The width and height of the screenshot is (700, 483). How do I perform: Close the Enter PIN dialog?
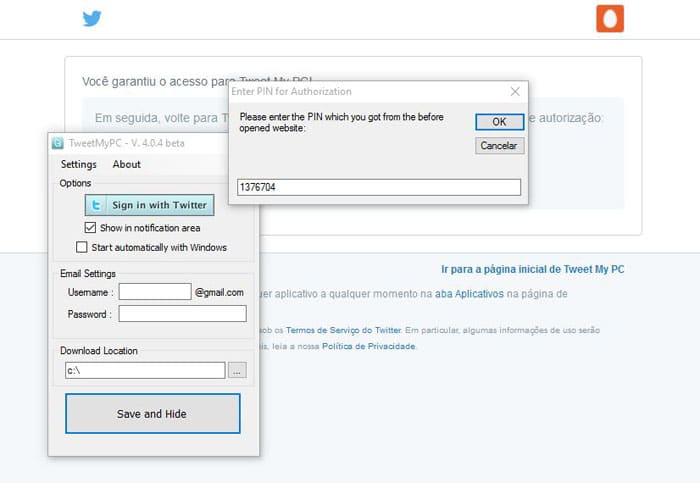[x=515, y=92]
